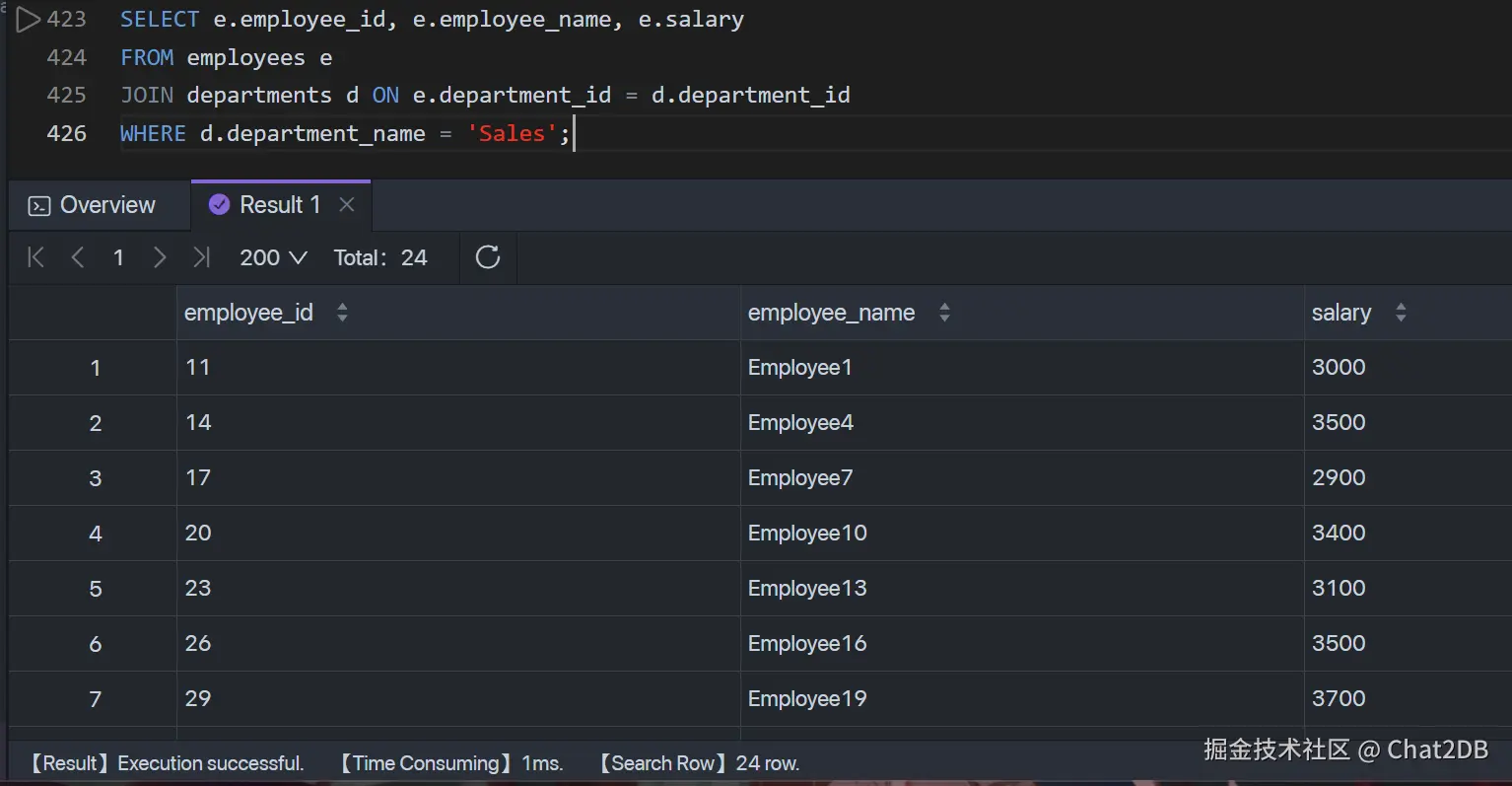
Task: Sort by salary column
Action: pos(1401,313)
